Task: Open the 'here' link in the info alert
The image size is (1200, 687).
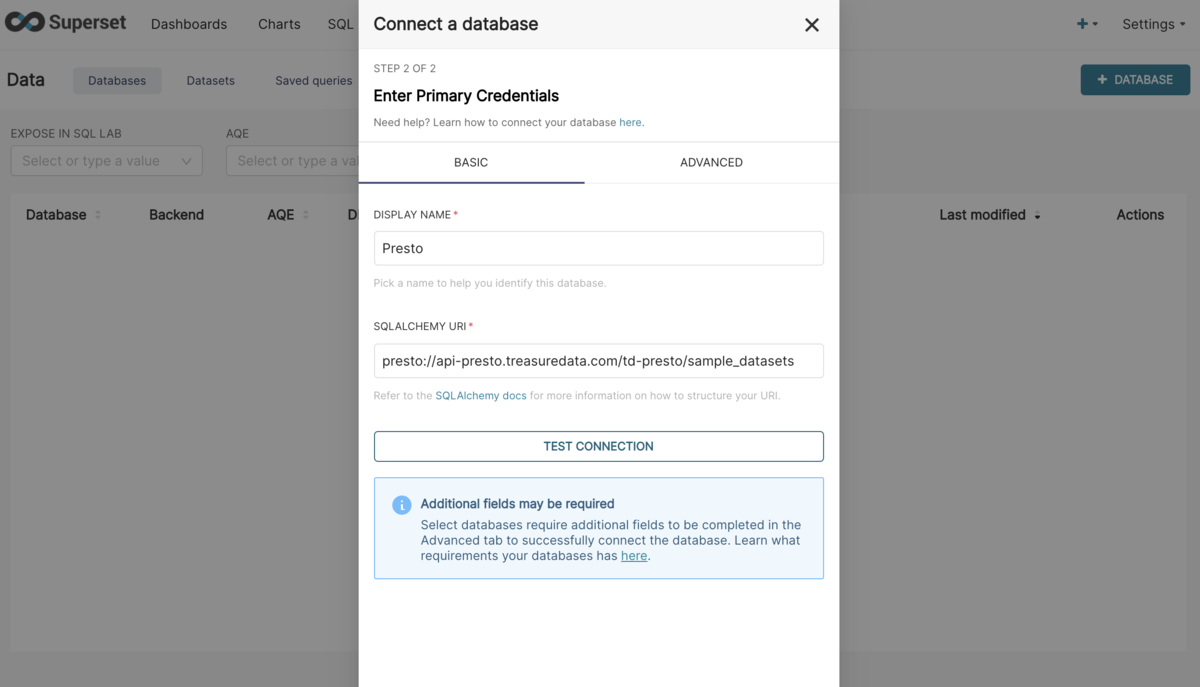Action: coord(634,556)
